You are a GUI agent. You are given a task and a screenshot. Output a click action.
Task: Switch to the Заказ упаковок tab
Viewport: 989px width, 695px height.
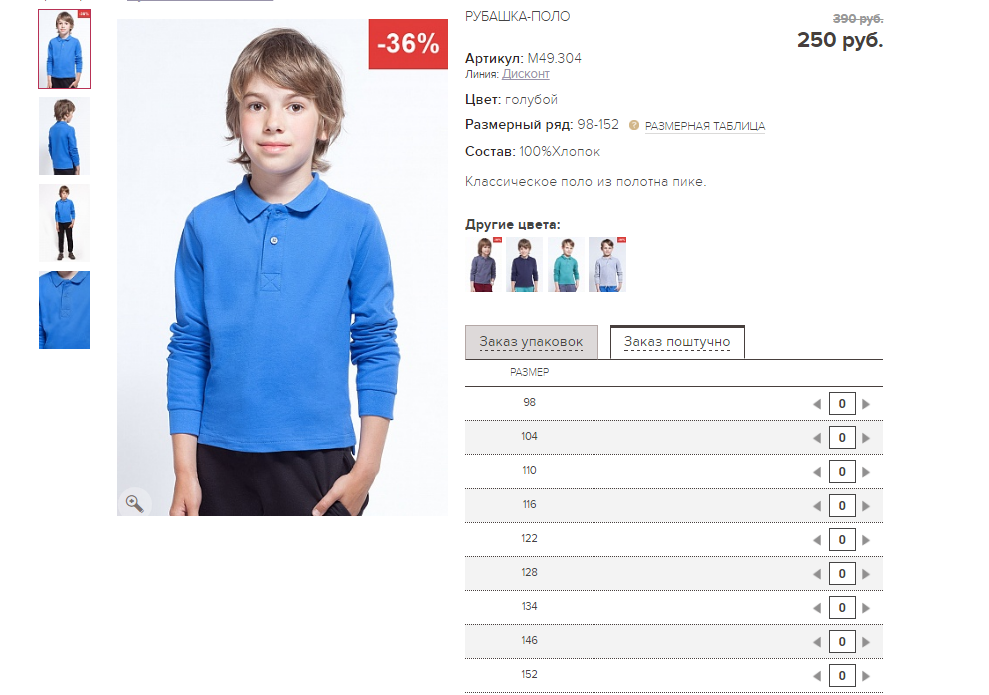pos(531,342)
